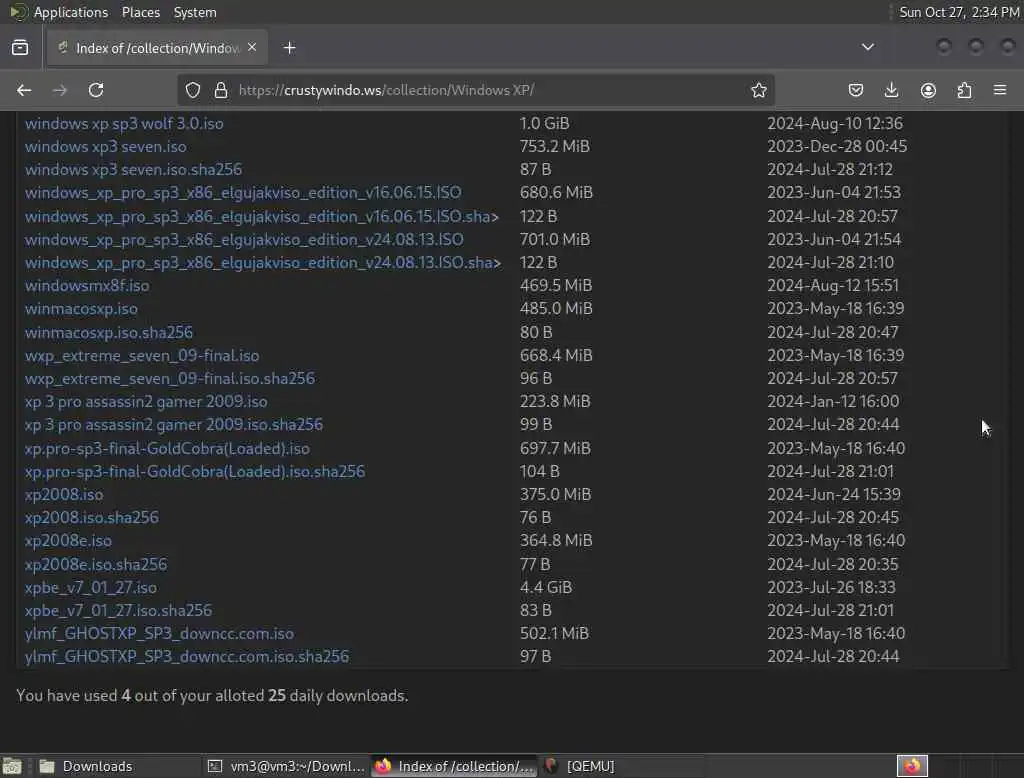The image size is (1024, 778).
Task: Click the 223.8 MiB size value
Action: coord(555,402)
